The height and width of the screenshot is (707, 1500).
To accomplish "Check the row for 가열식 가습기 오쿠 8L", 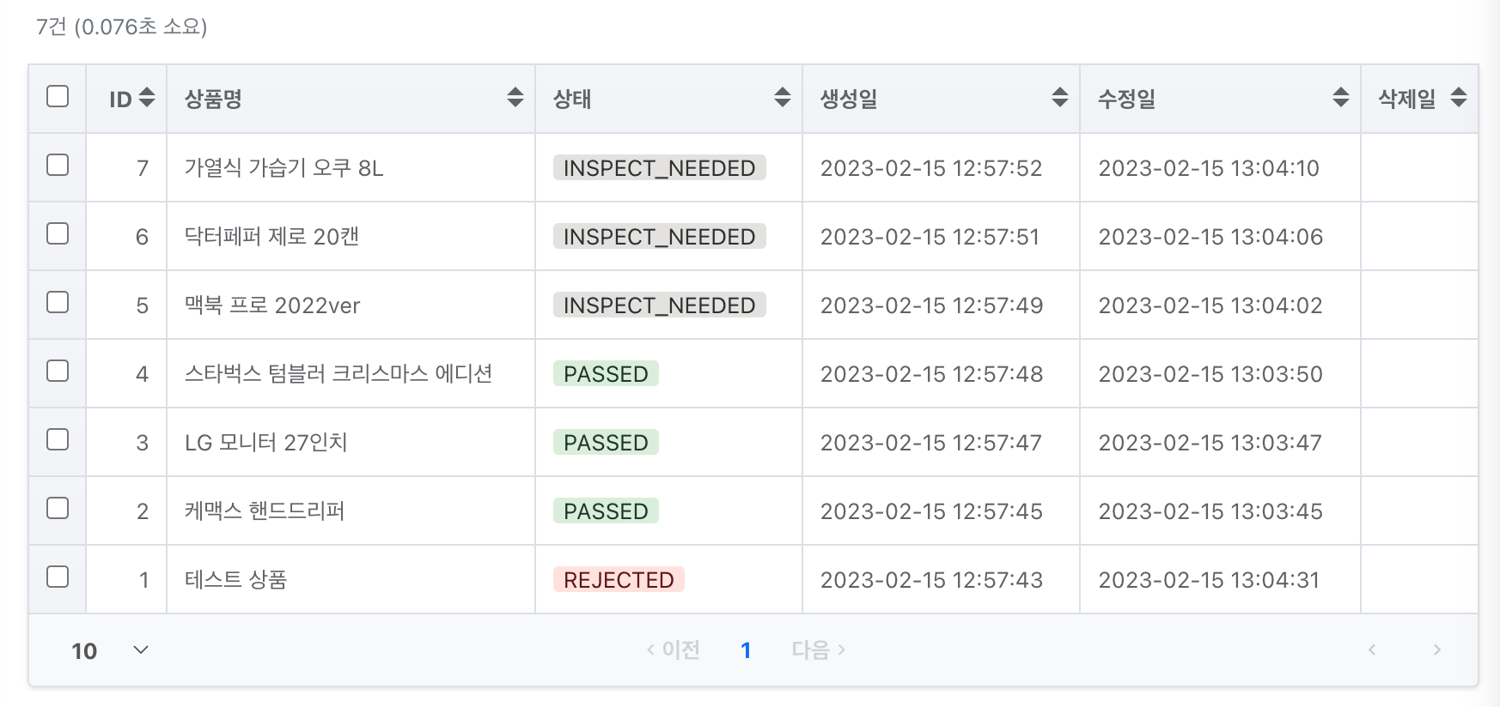I will (58, 165).
